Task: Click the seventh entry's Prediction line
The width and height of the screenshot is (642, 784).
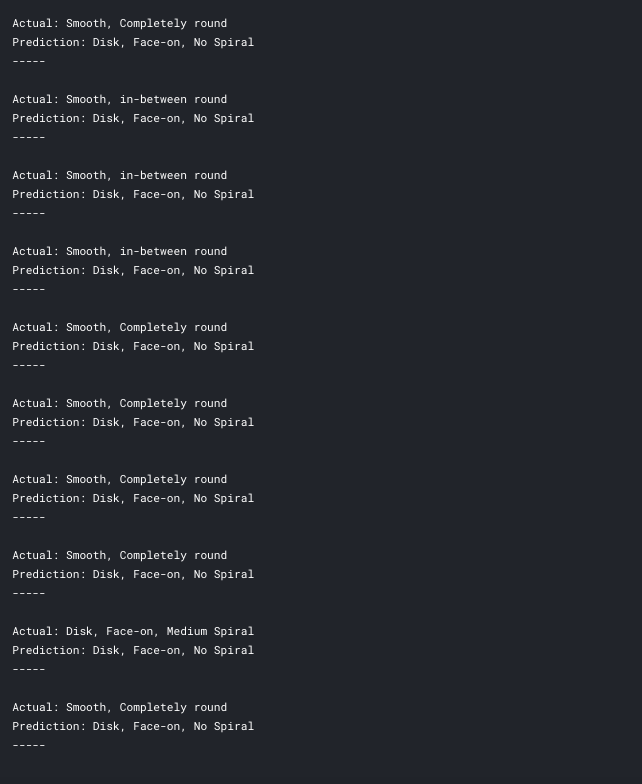Action: (133, 498)
